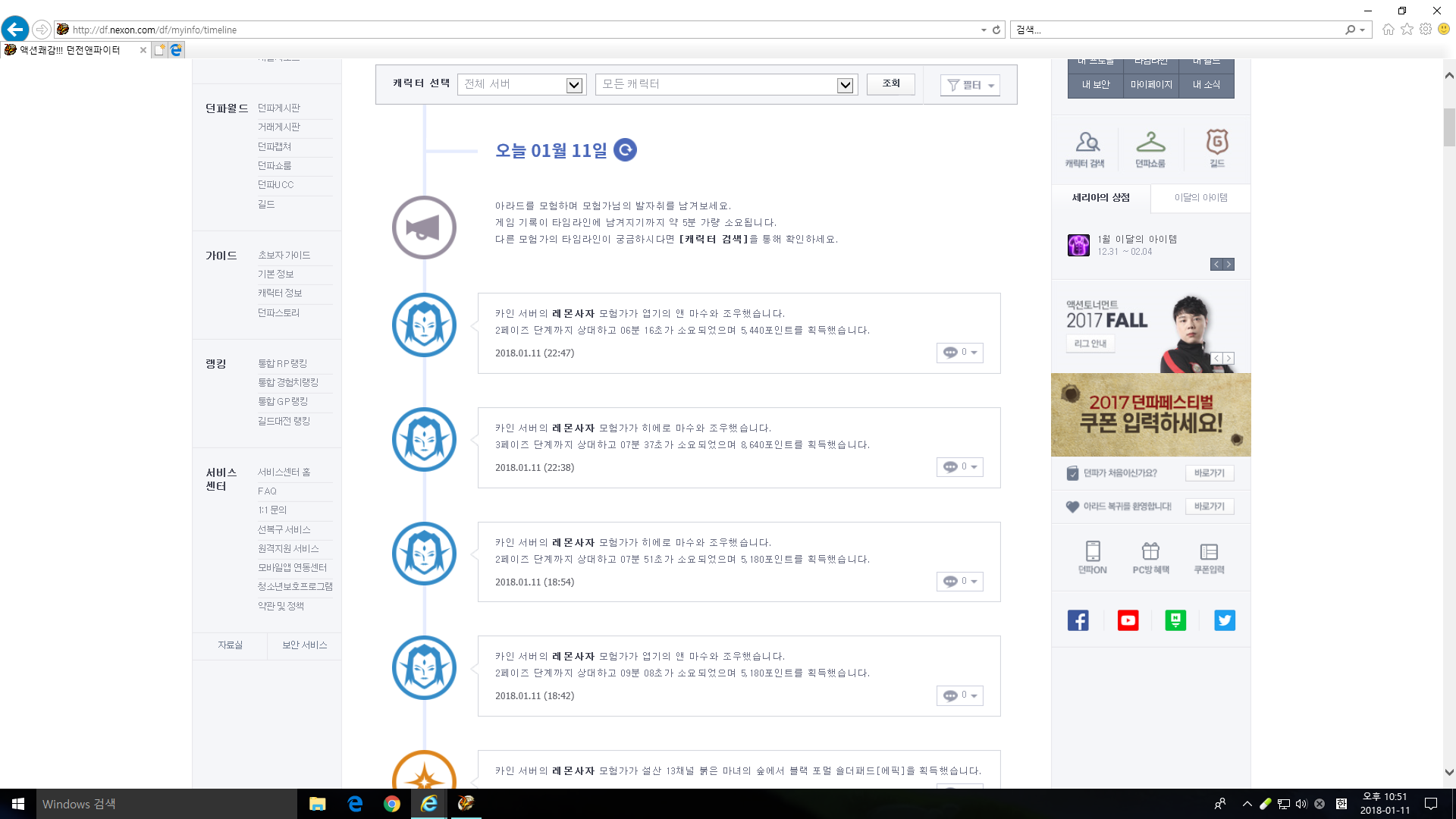Image resolution: width=1456 pixels, height=819 pixels.
Task: Open the new tab button
Action: point(159,50)
